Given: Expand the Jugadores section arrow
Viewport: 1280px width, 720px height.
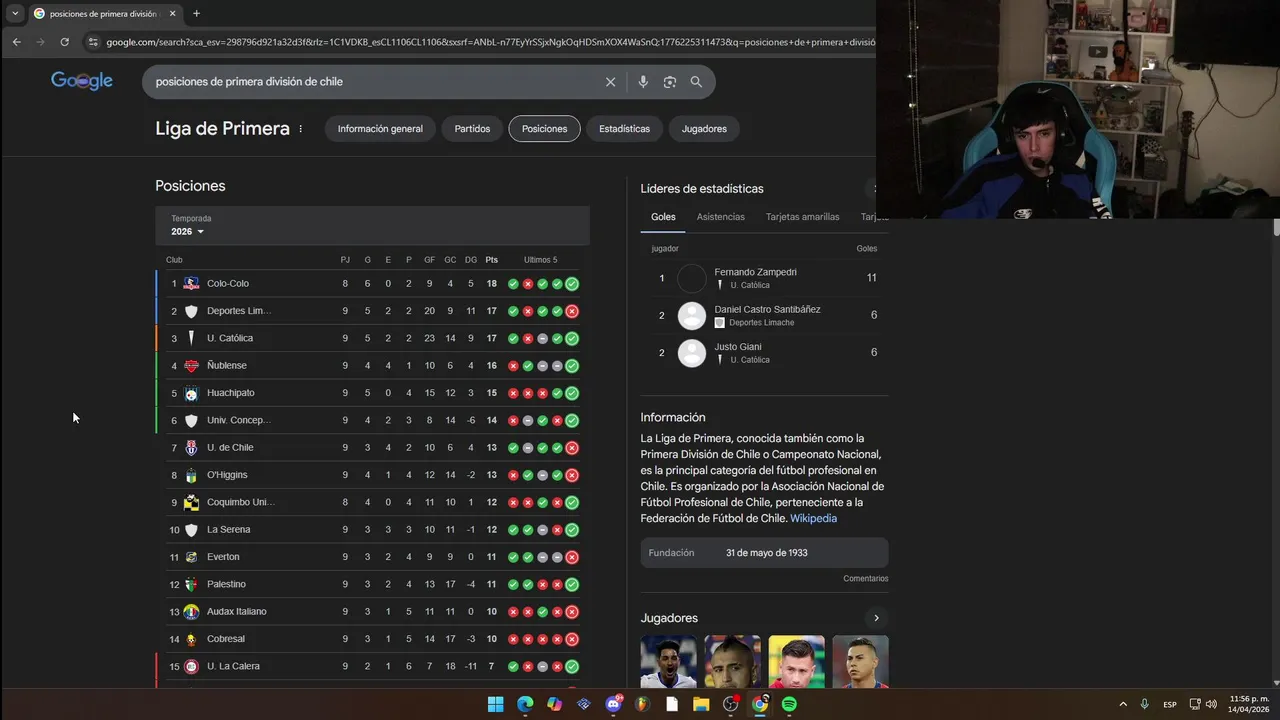Looking at the screenshot, I should 876,618.
